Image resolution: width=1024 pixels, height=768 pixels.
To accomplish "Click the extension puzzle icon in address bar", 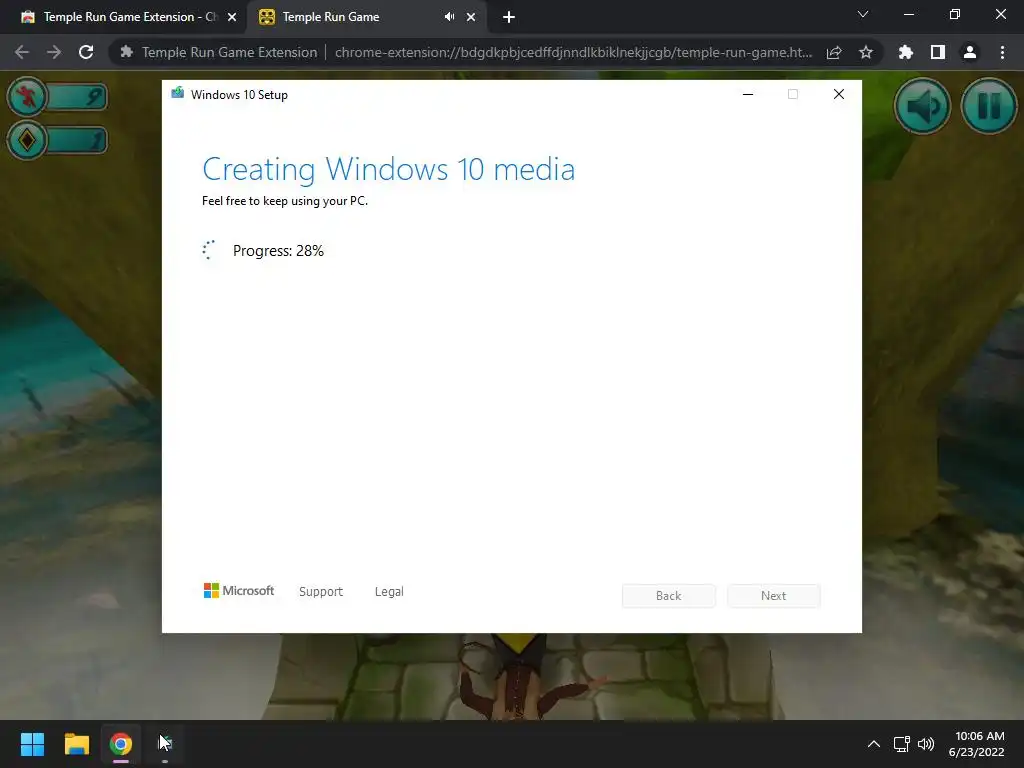I will click(127, 52).
